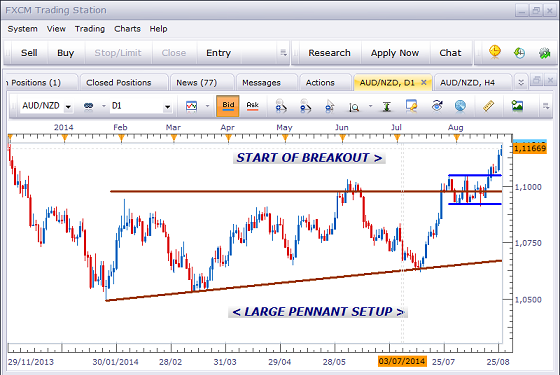Close the AUD/NZD, D1 tab
This screenshot has width=560, height=375.
pos(424,82)
